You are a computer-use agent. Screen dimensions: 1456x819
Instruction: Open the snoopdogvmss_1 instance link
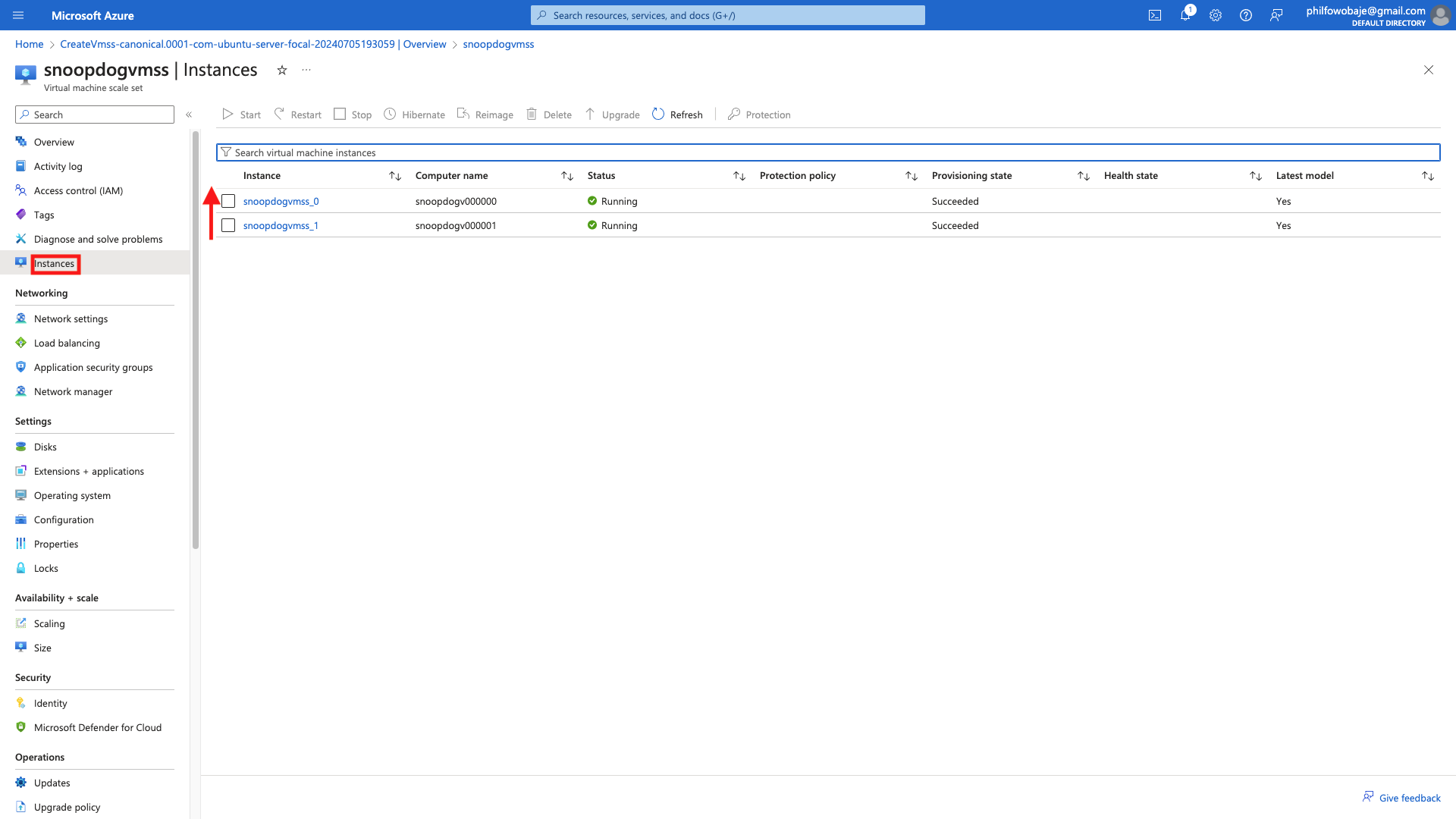(281, 225)
